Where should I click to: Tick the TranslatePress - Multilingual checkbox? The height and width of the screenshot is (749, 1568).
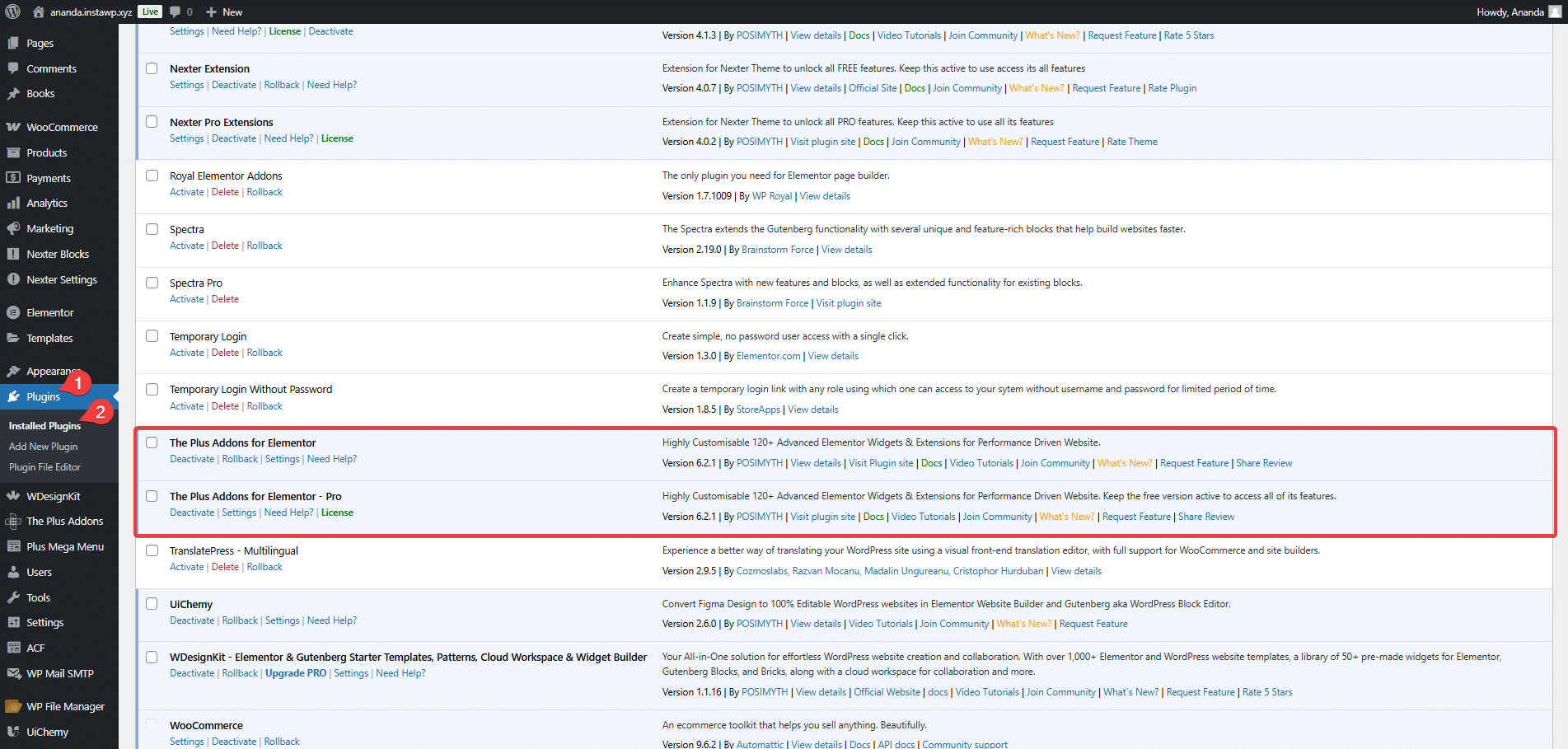pyautogui.click(x=152, y=550)
